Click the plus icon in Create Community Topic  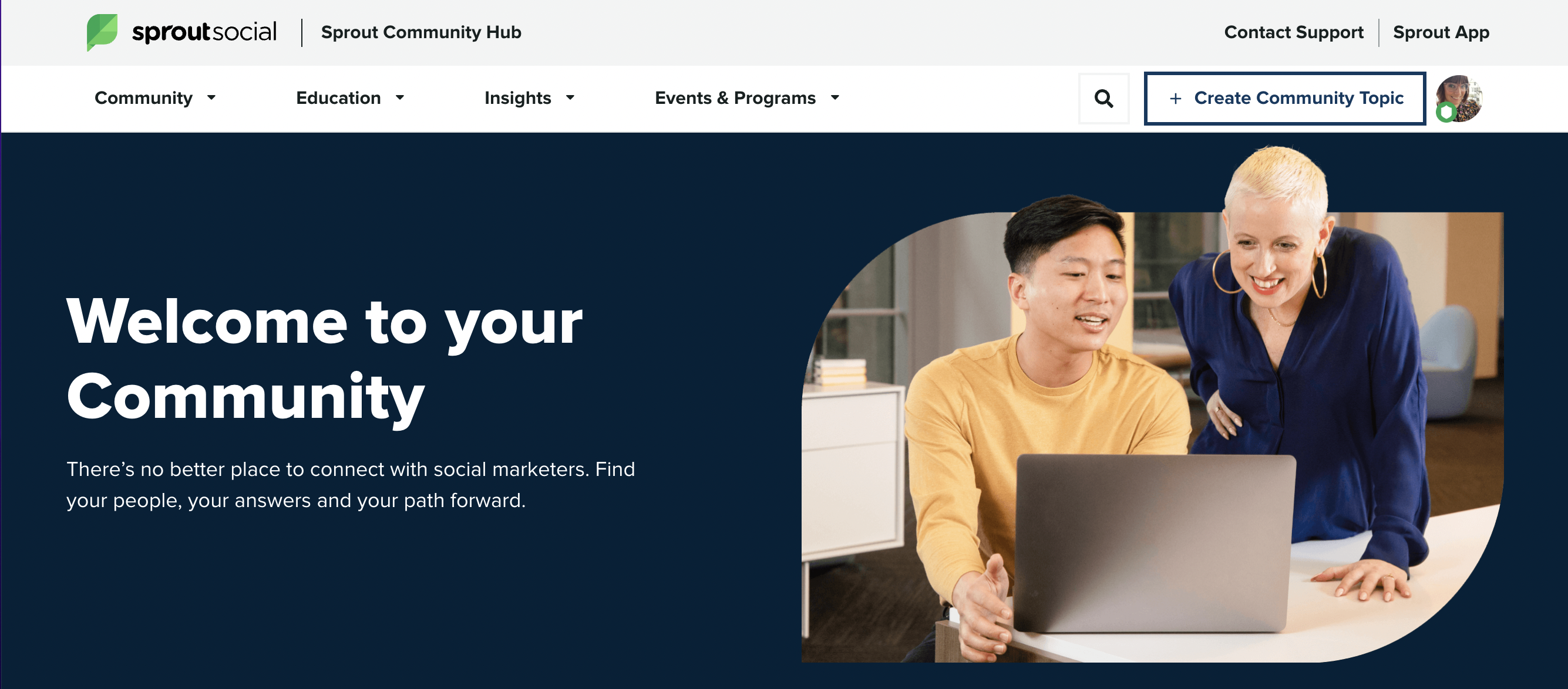[x=1175, y=99]
